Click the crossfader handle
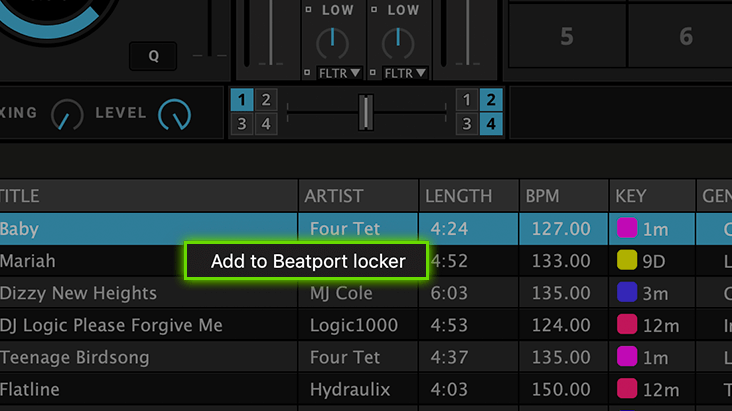This screenshot has width=732, height=411. click(x=366, y=111)
